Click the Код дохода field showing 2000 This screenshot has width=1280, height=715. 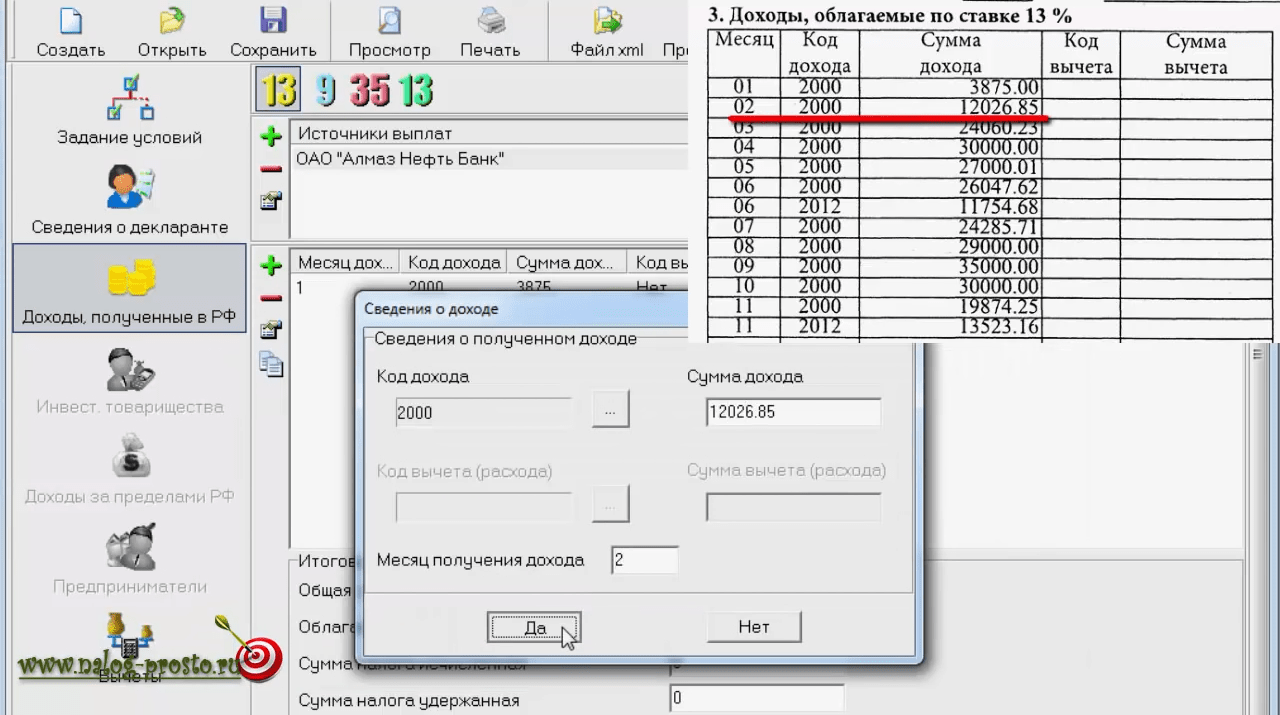point(484,412)
